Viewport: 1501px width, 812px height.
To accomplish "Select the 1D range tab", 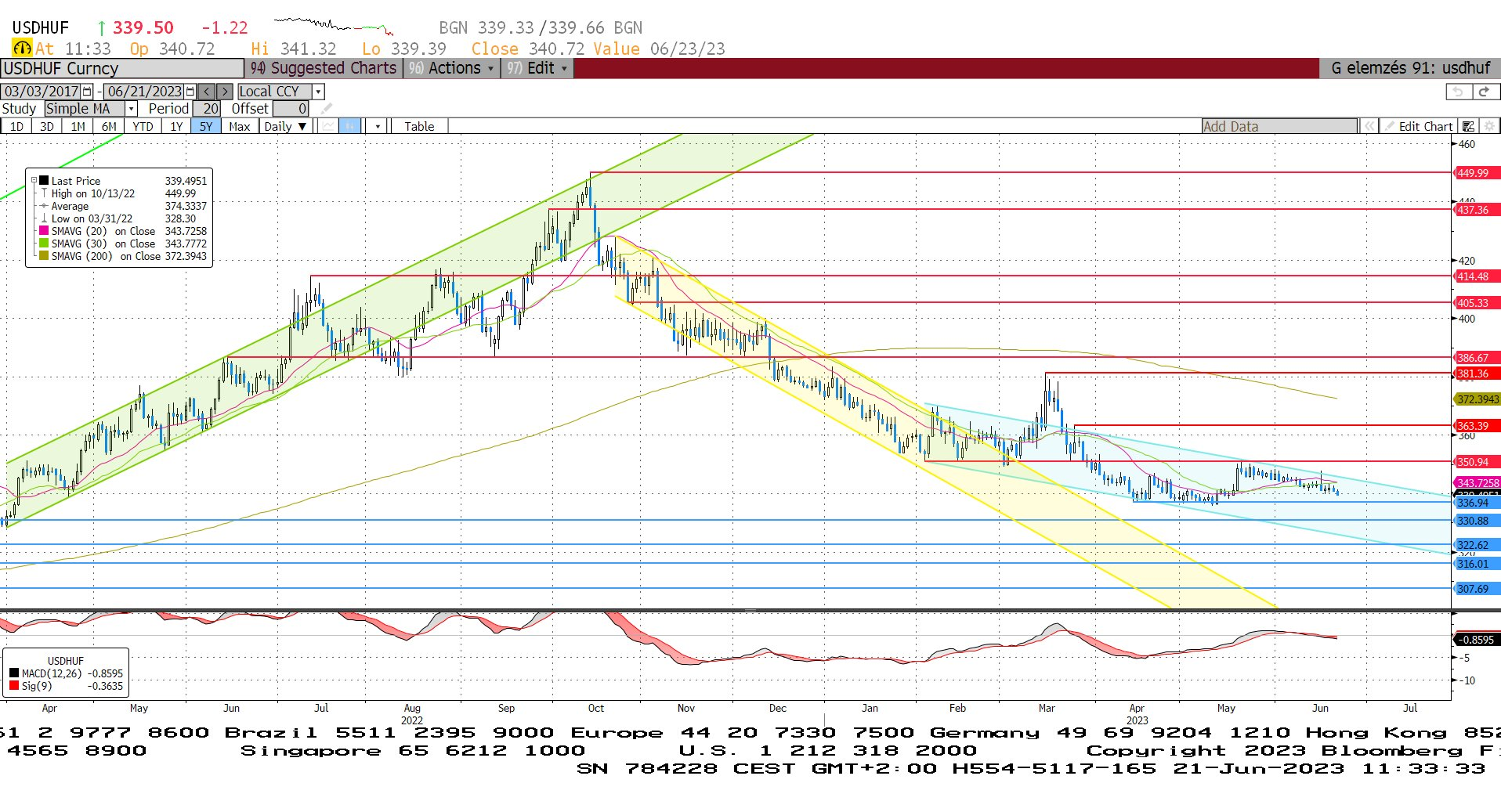I will (x=16, y=126).
